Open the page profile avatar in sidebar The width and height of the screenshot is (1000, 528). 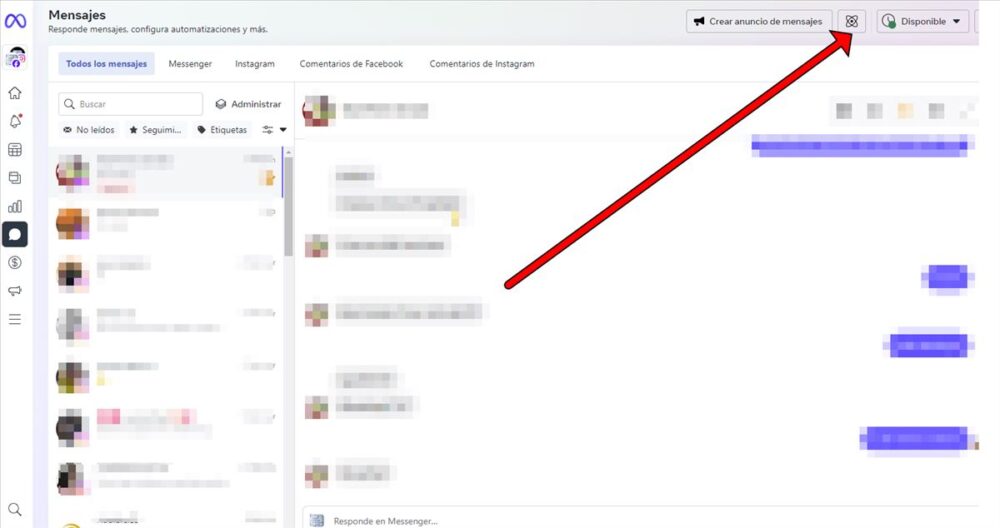15,57
